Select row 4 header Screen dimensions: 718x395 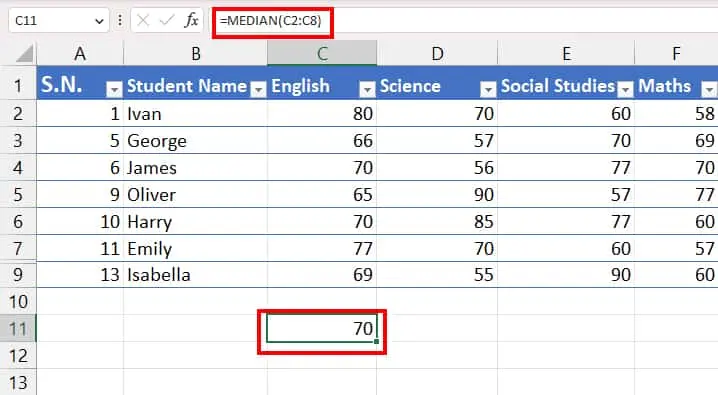18,168
